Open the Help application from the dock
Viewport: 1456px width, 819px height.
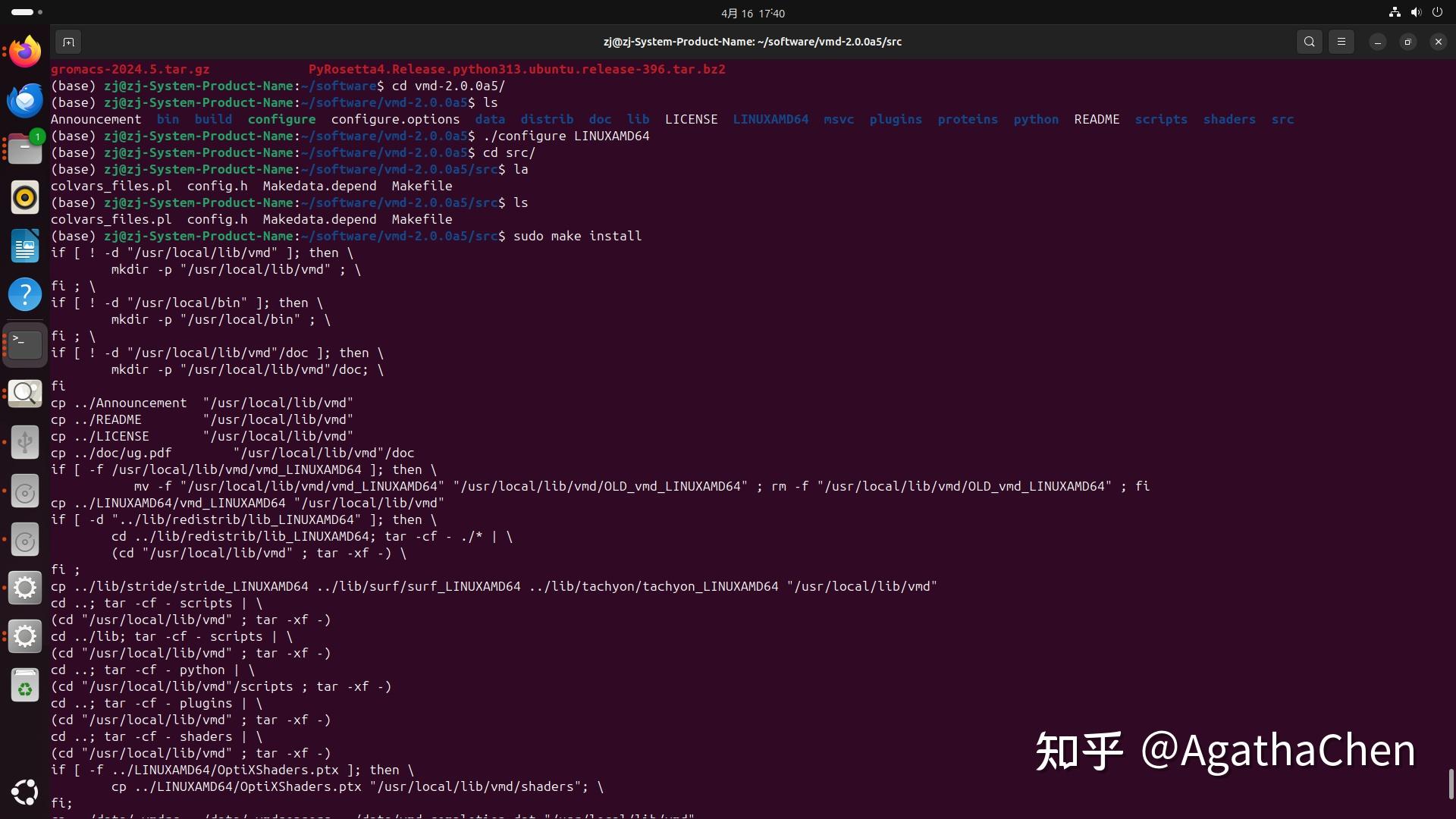(x=25, y=294)
